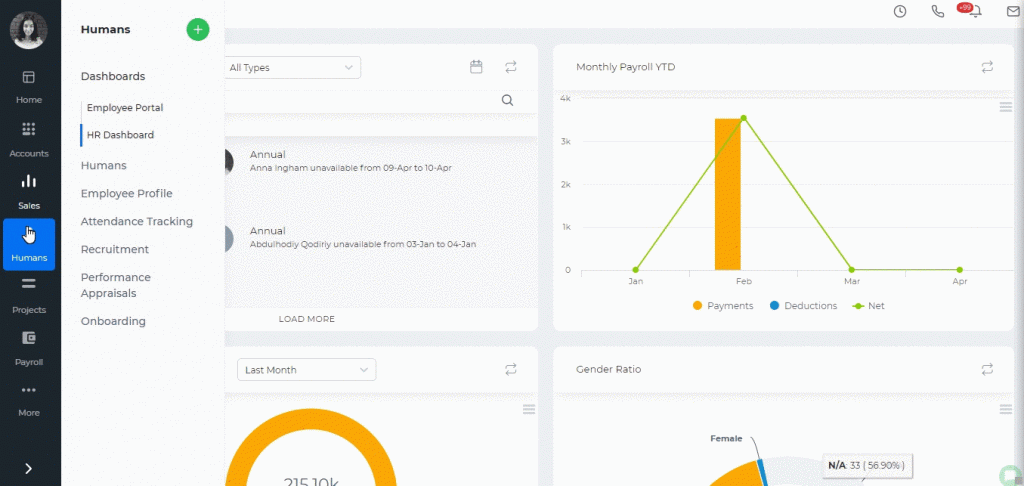
Task: Open the Projects module
Action: point(29,297)
